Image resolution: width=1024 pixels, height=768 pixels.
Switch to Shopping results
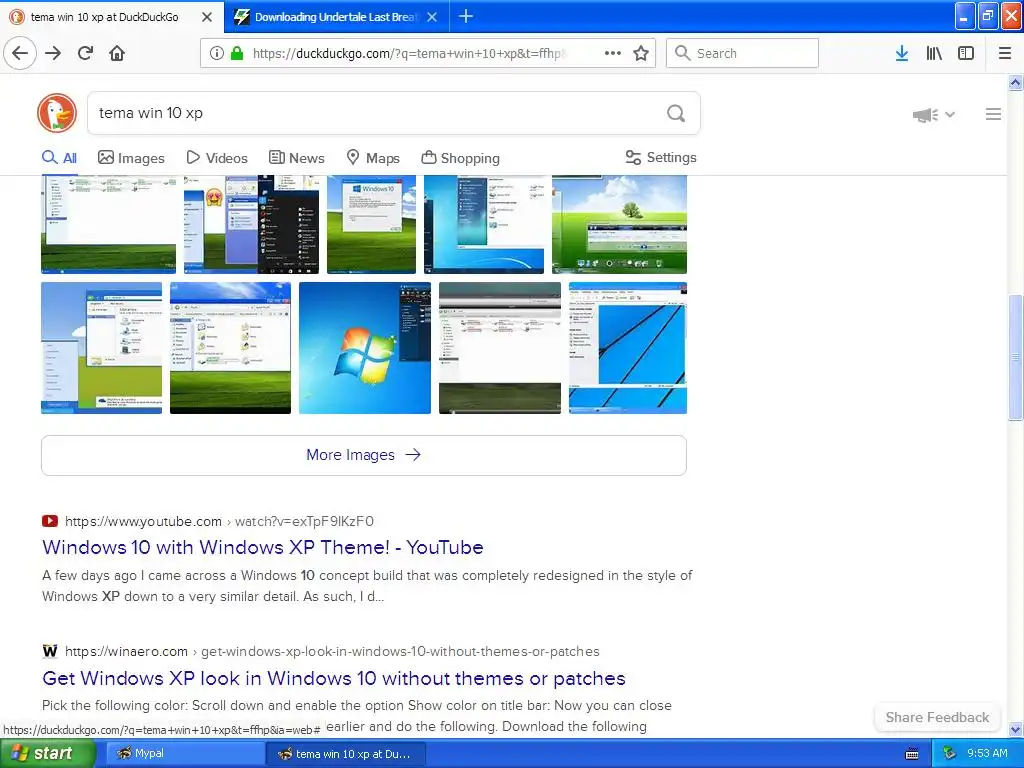pos(460,157)
